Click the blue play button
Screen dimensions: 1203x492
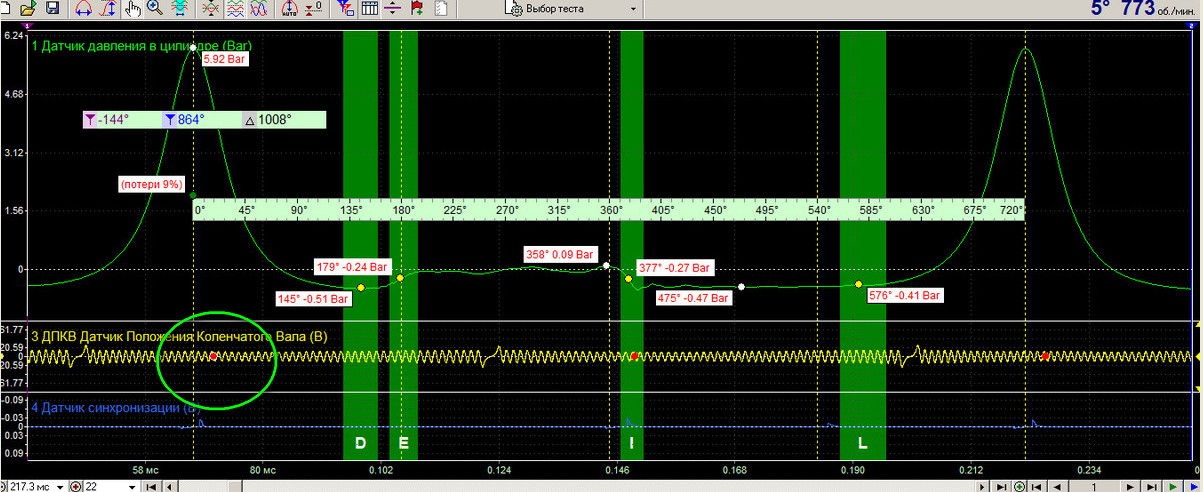[1193, 485]
